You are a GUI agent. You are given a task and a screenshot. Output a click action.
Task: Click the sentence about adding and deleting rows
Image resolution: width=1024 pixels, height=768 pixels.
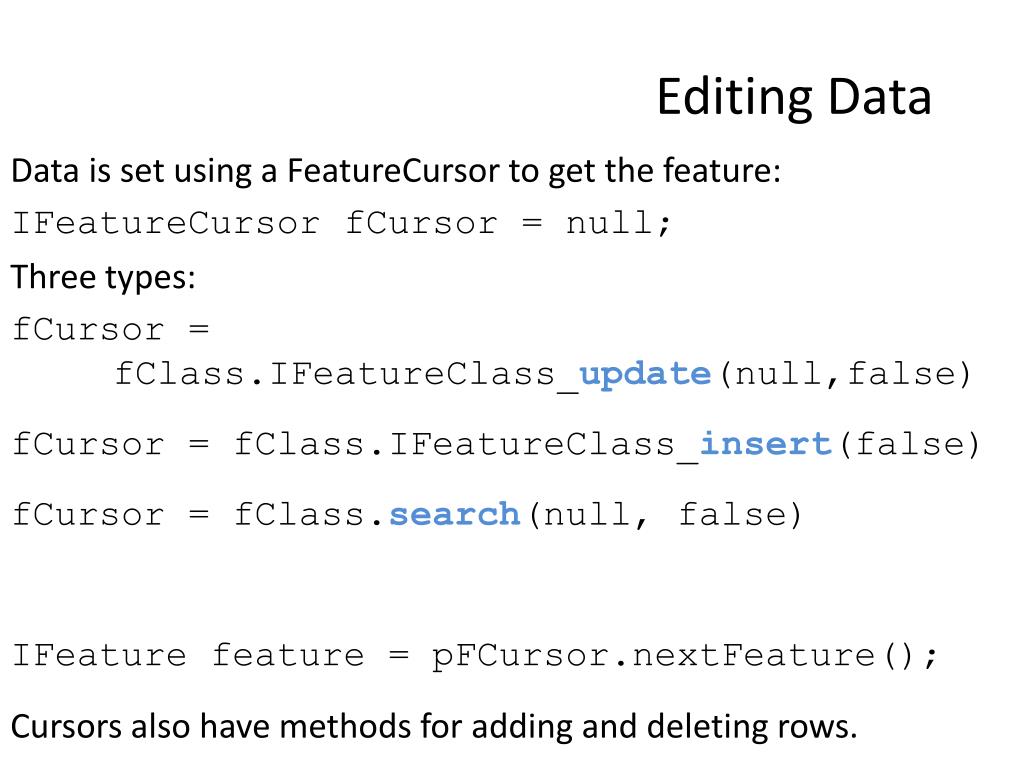pyautogui.click(x=434, y=727)
